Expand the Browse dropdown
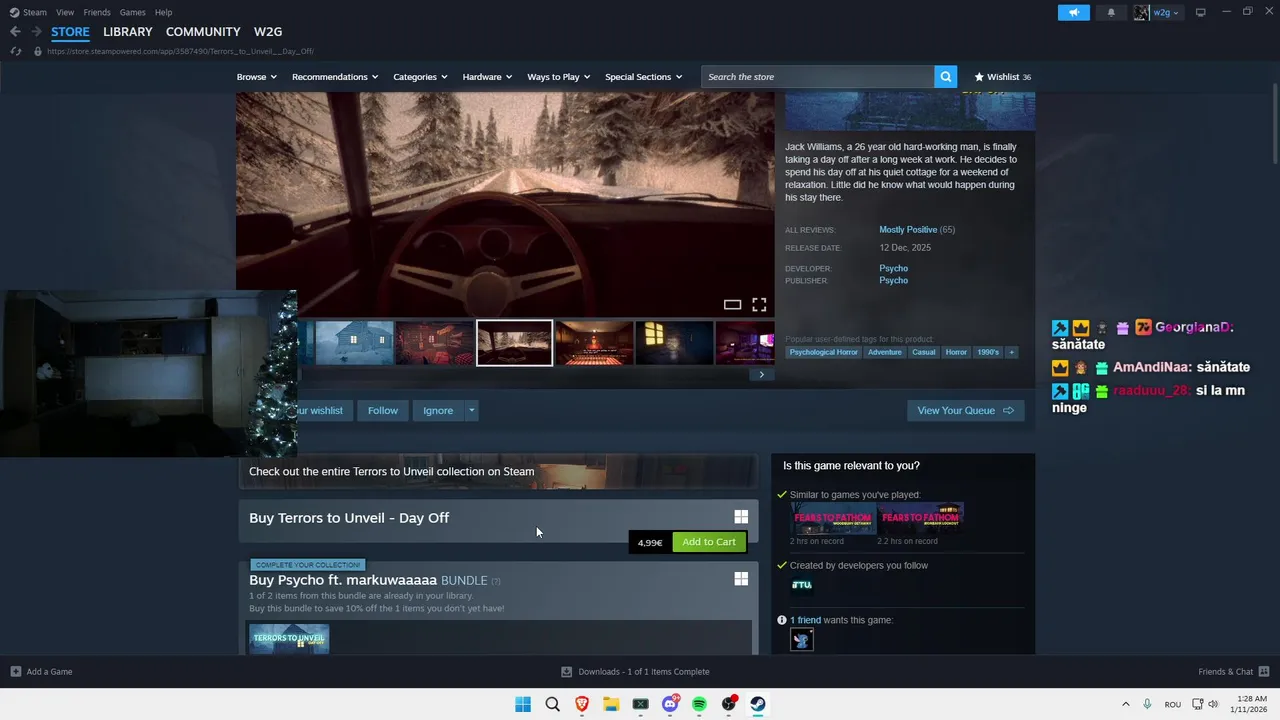Screen dimensions: 1280x720 pyautogui.click(x=257, y=77)
